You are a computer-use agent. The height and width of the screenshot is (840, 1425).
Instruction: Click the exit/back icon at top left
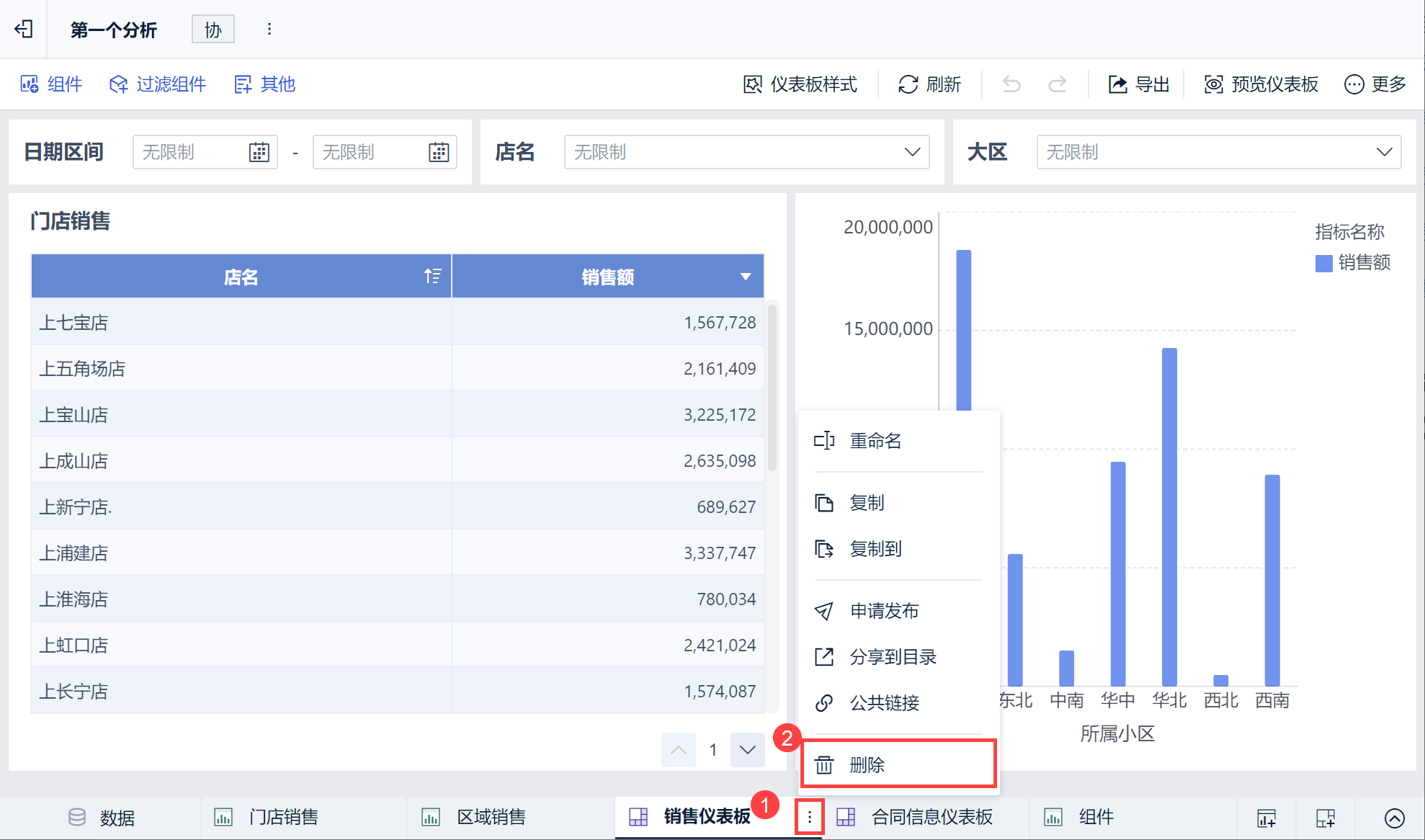tap(24, 29)
